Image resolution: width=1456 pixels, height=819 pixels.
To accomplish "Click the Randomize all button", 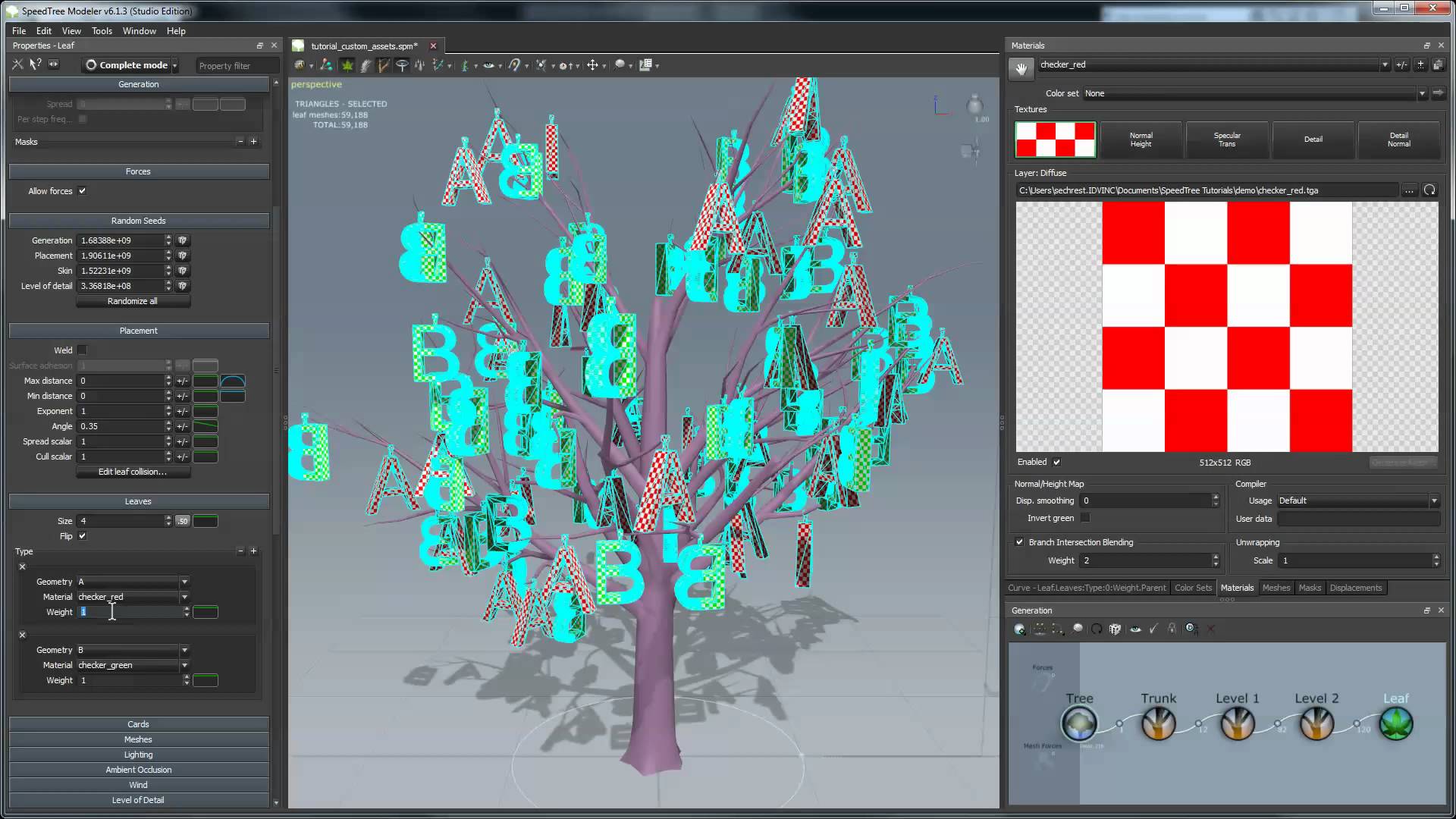I will [x=133, y=301].
